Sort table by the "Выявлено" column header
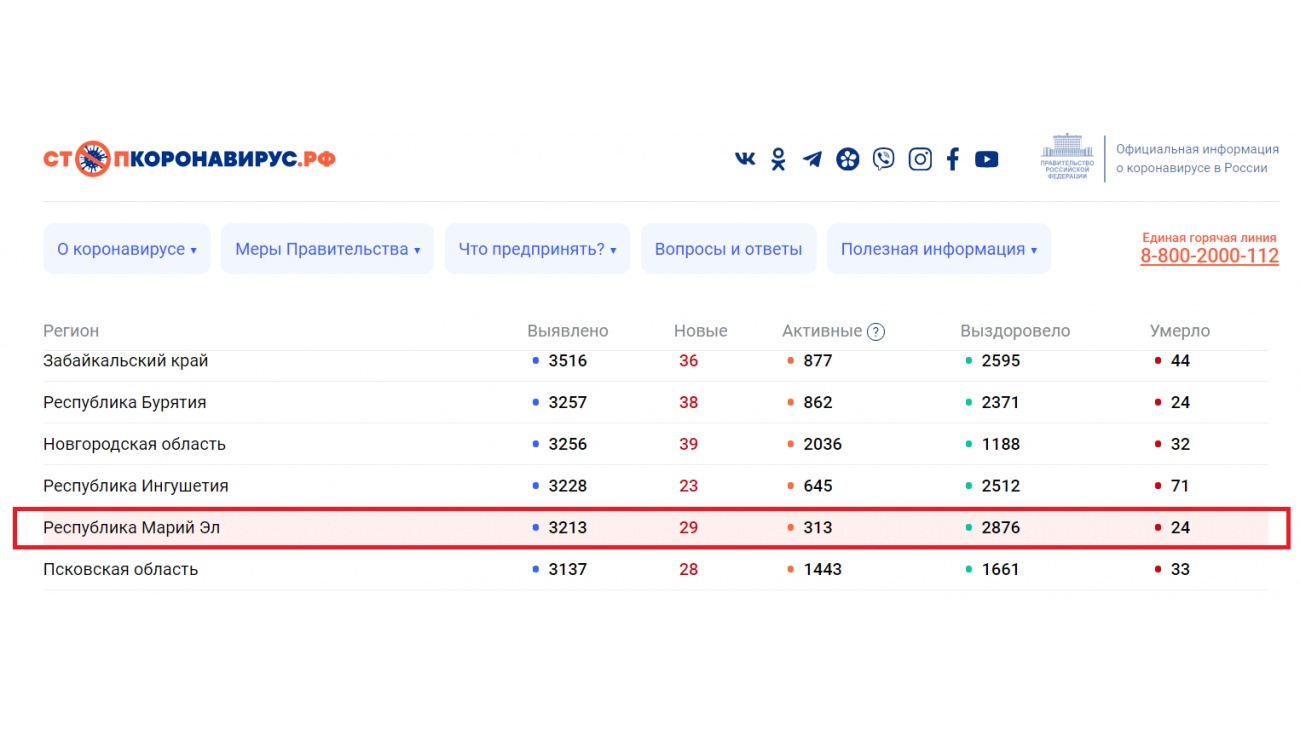The image size is (1300, 733). (x=567, y=331)
